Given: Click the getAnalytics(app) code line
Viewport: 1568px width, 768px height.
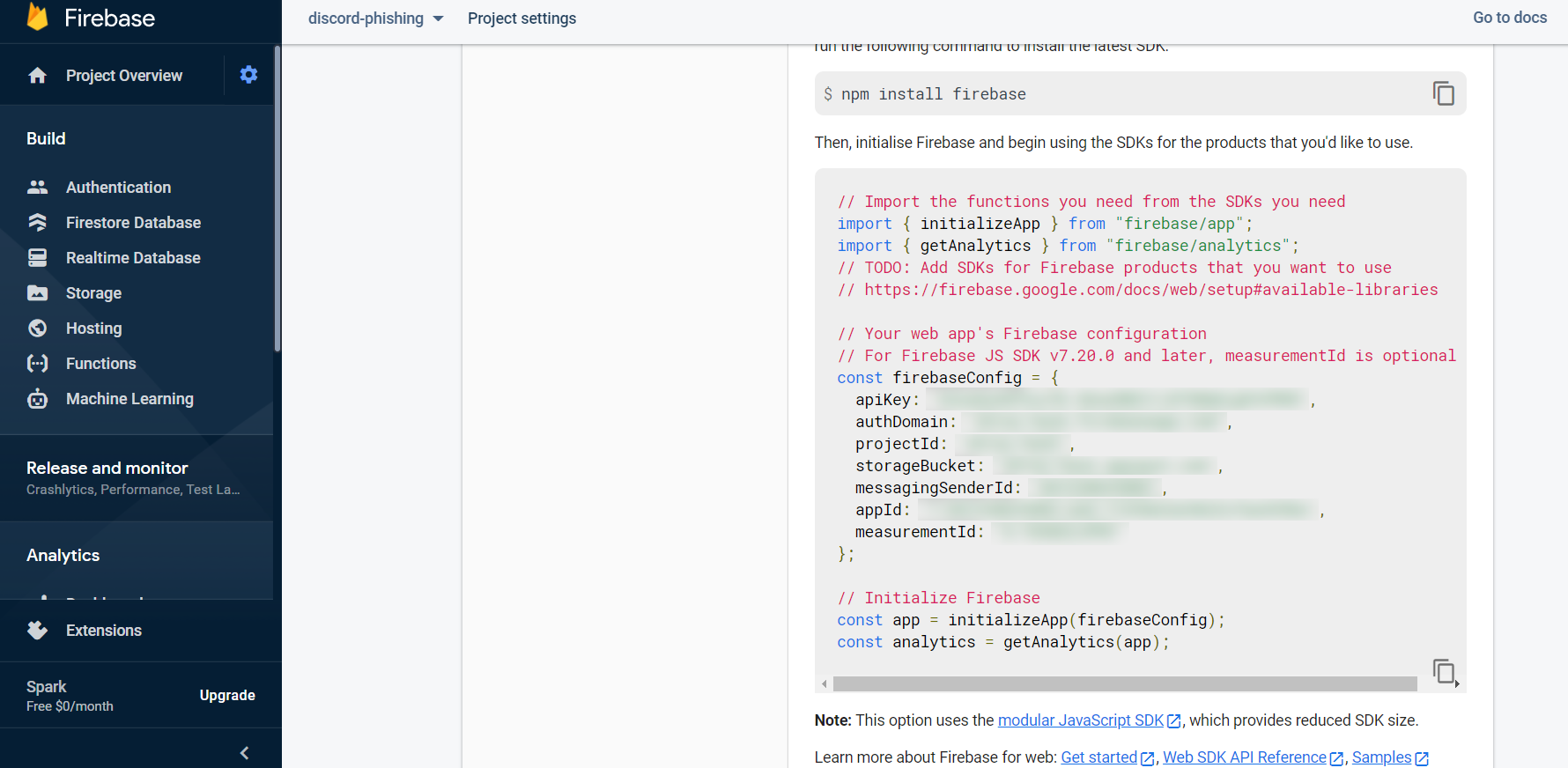Looking at the screenshot, I should click(1003, 642).
